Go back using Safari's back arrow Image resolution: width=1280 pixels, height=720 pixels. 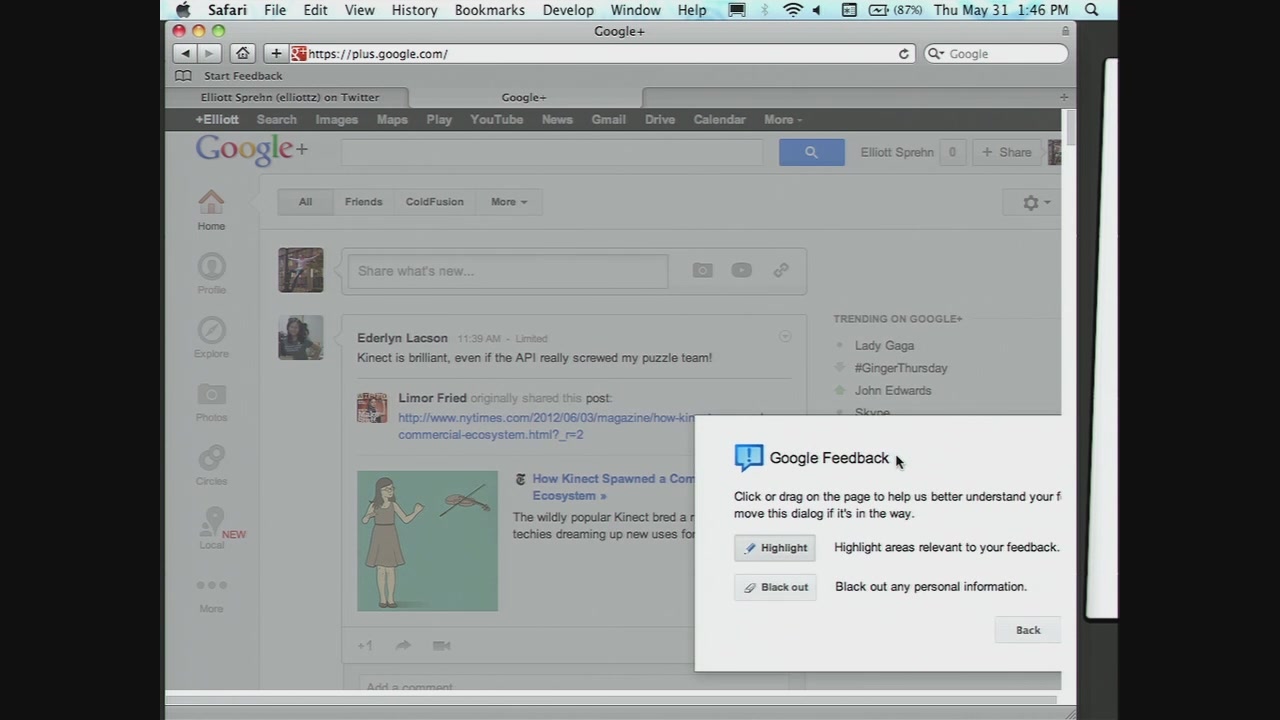[185, 54]
